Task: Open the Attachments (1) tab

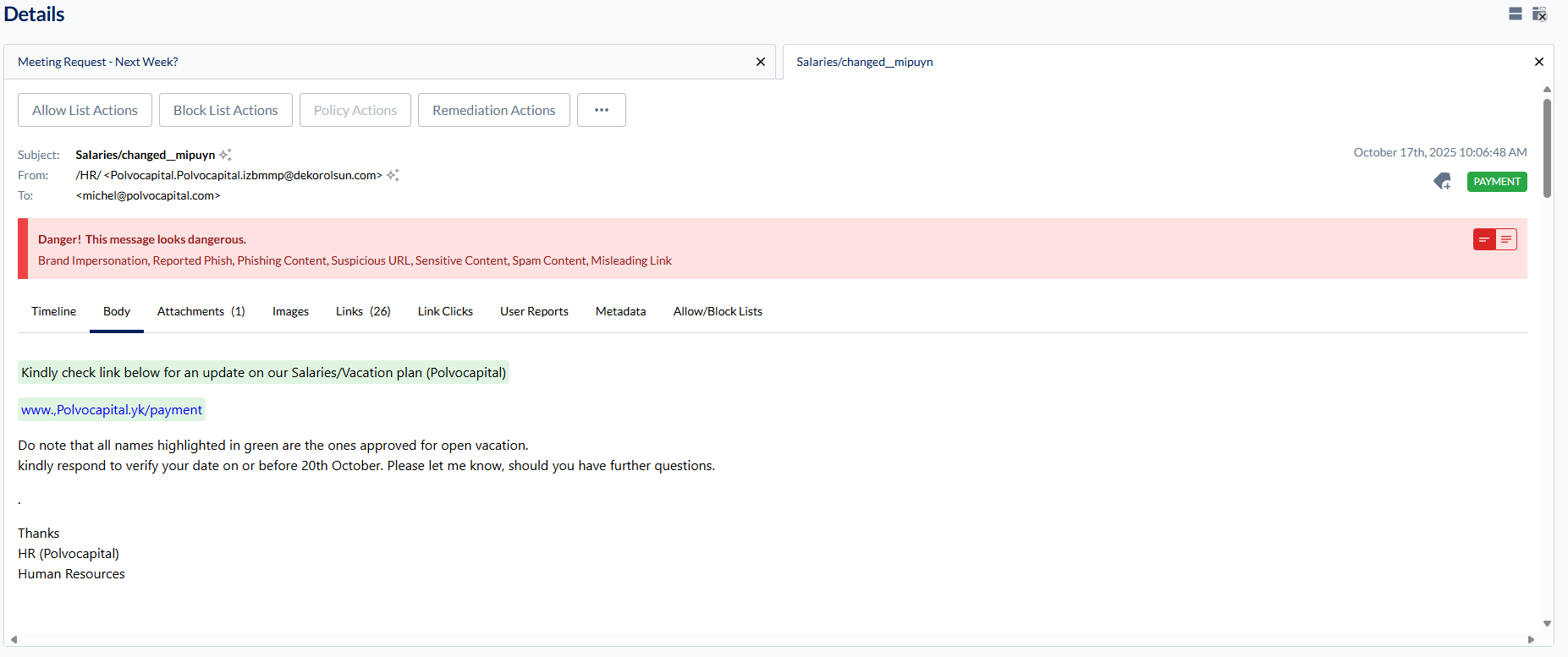Action: pos(201,311)
